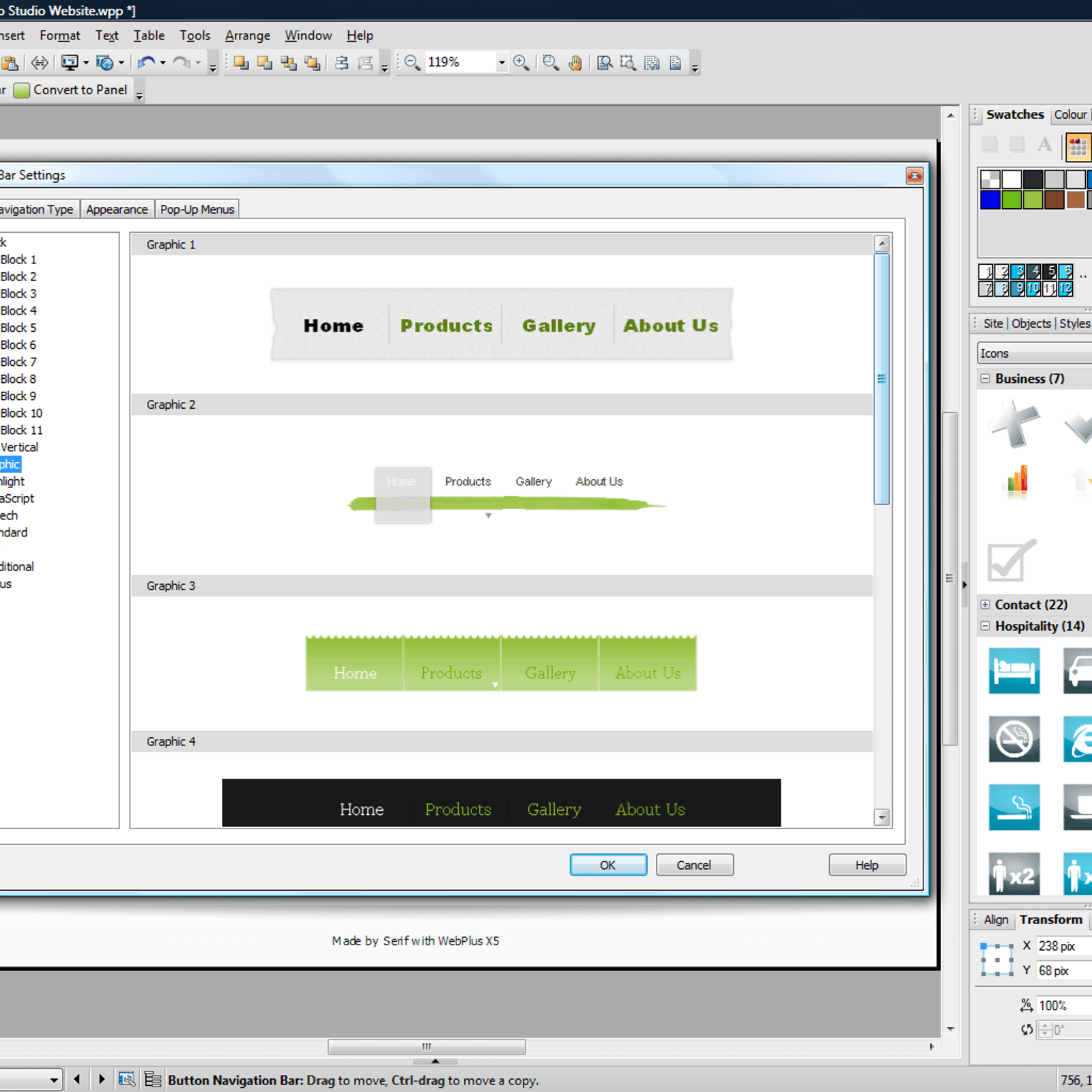The width and height of the screenshot is (1092, 1092).
Task: Select the Zoom tool icon
Action: coord(551,63)
